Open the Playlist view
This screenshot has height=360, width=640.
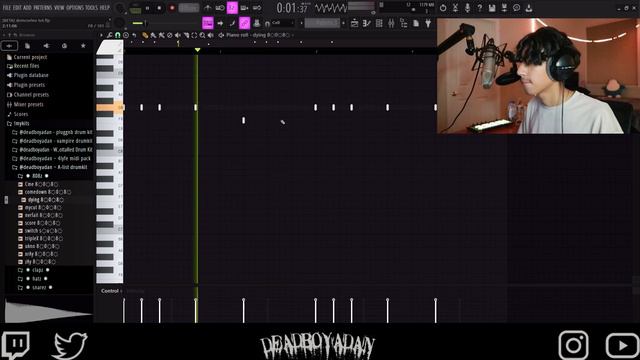pos(355,23)
